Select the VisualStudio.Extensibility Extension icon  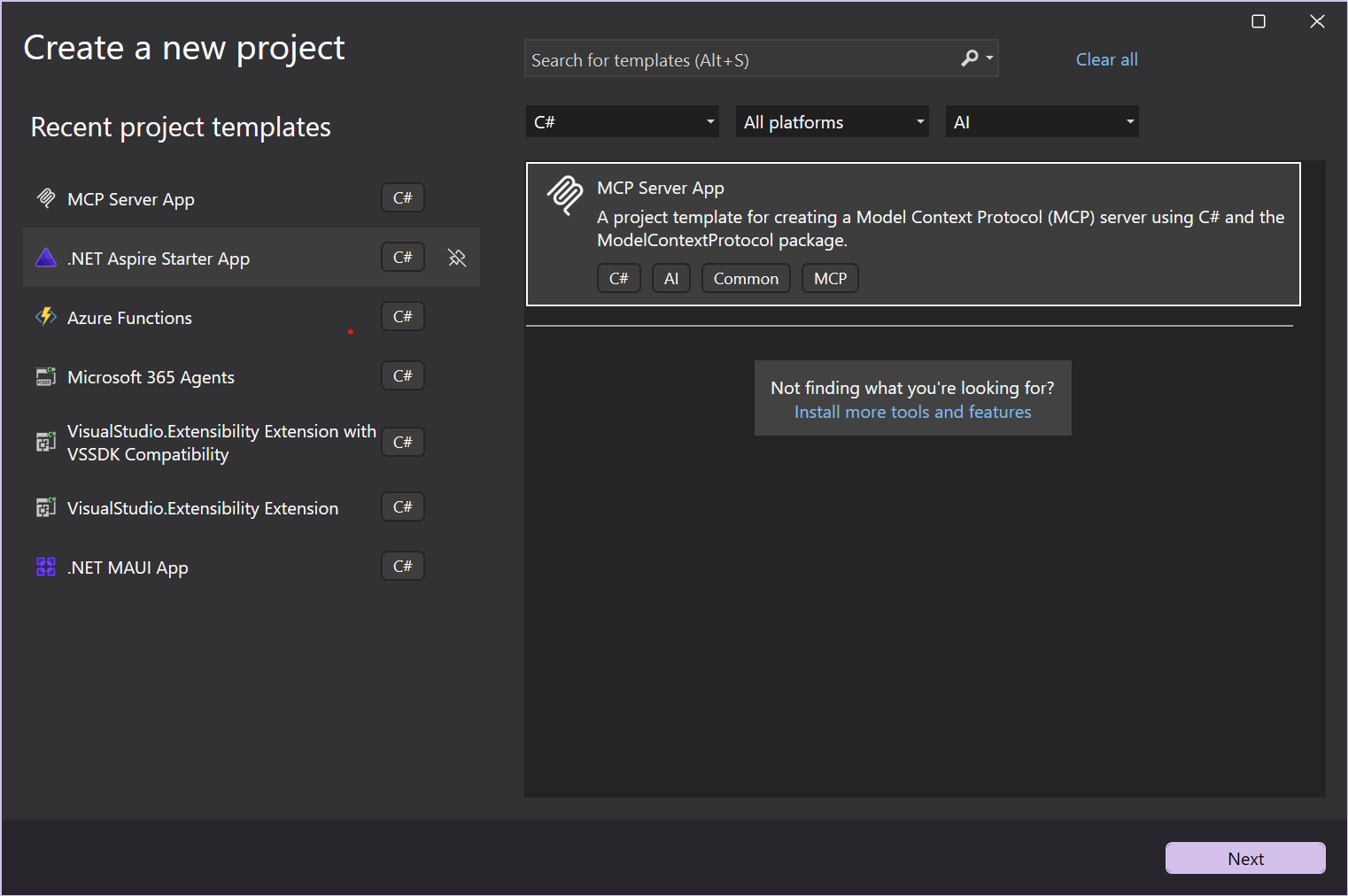pyautogui.click(x=45, y=507)
